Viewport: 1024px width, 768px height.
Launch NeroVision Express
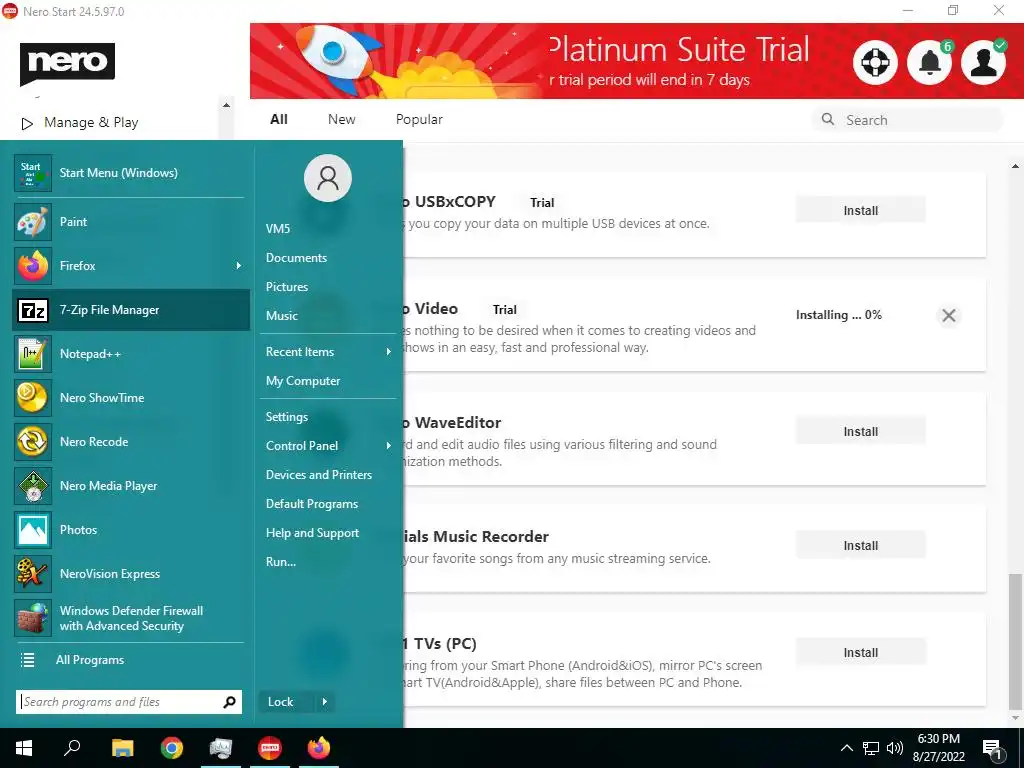[131, 574]
